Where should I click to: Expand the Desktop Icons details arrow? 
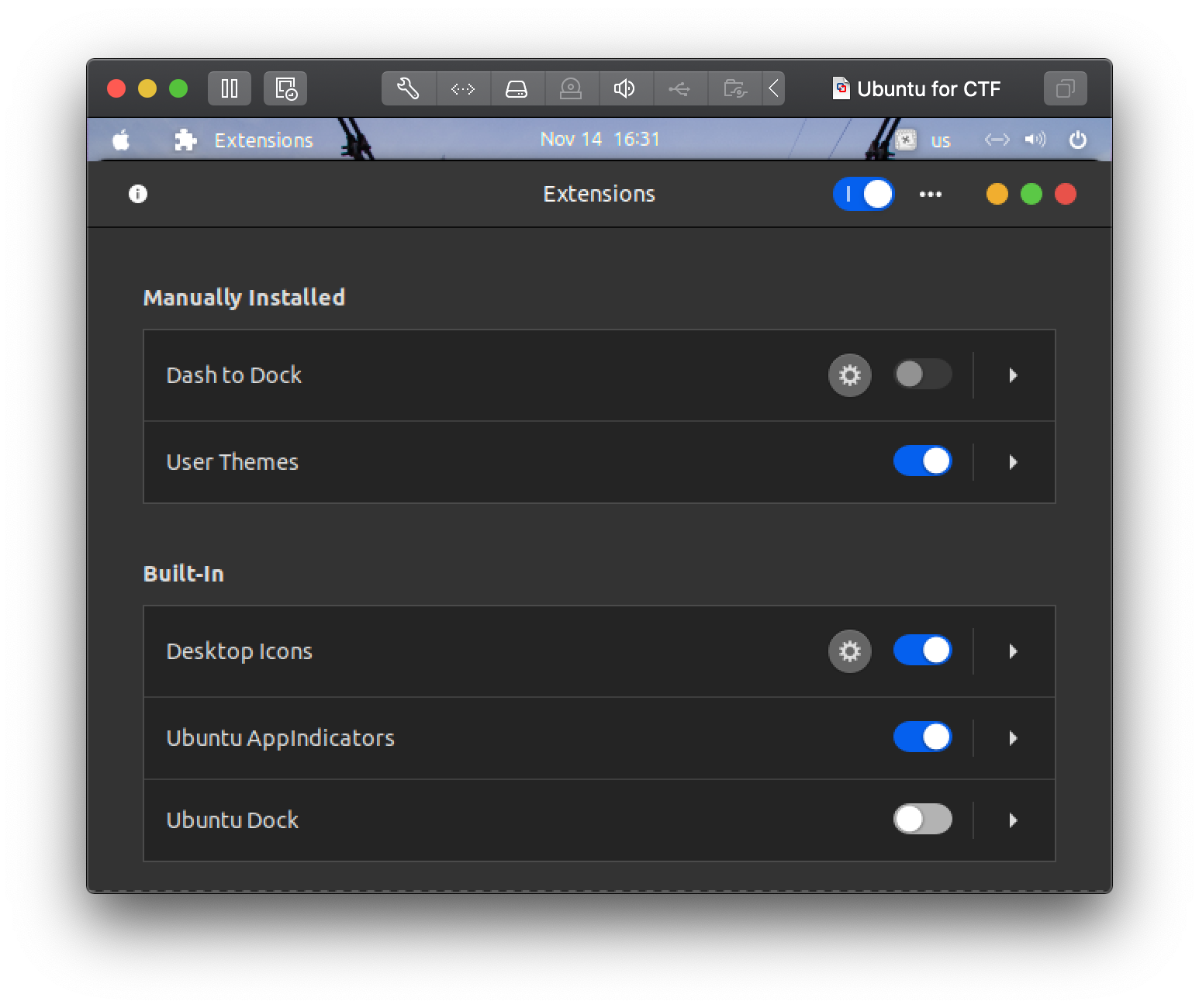pyautogui.click(x=1013, y=651)
